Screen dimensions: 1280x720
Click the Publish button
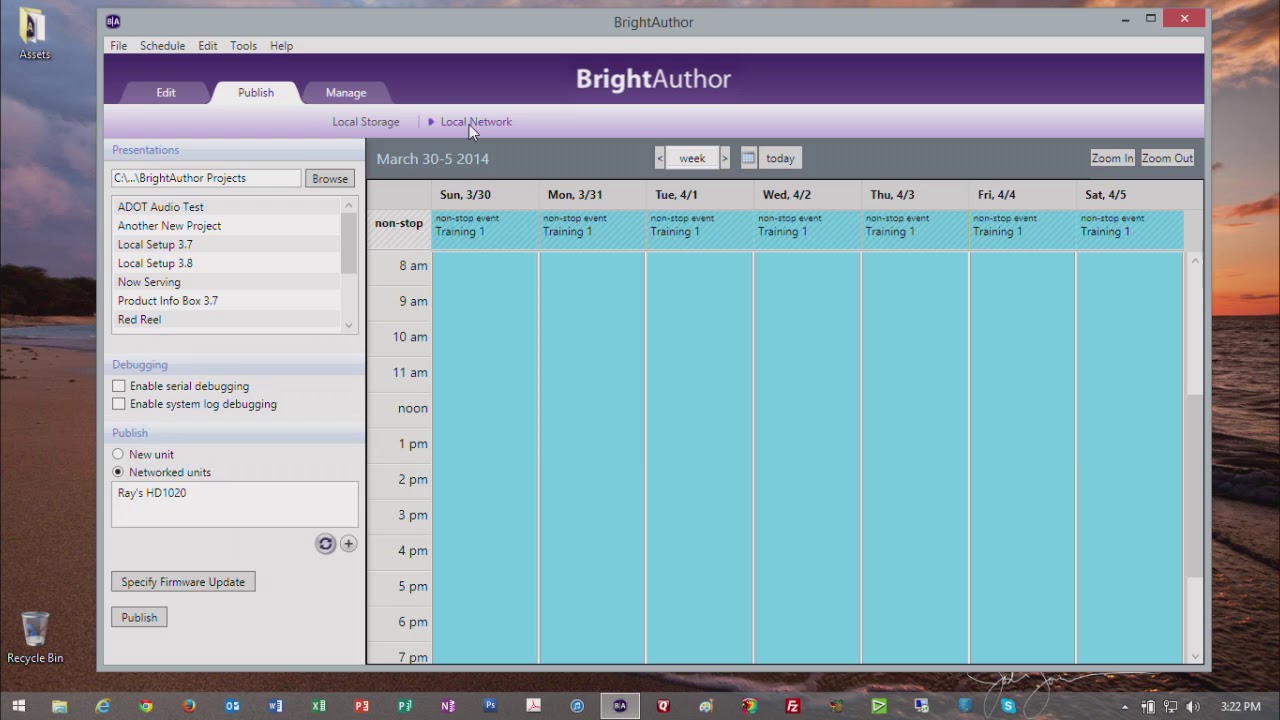[x=139, y=617]
